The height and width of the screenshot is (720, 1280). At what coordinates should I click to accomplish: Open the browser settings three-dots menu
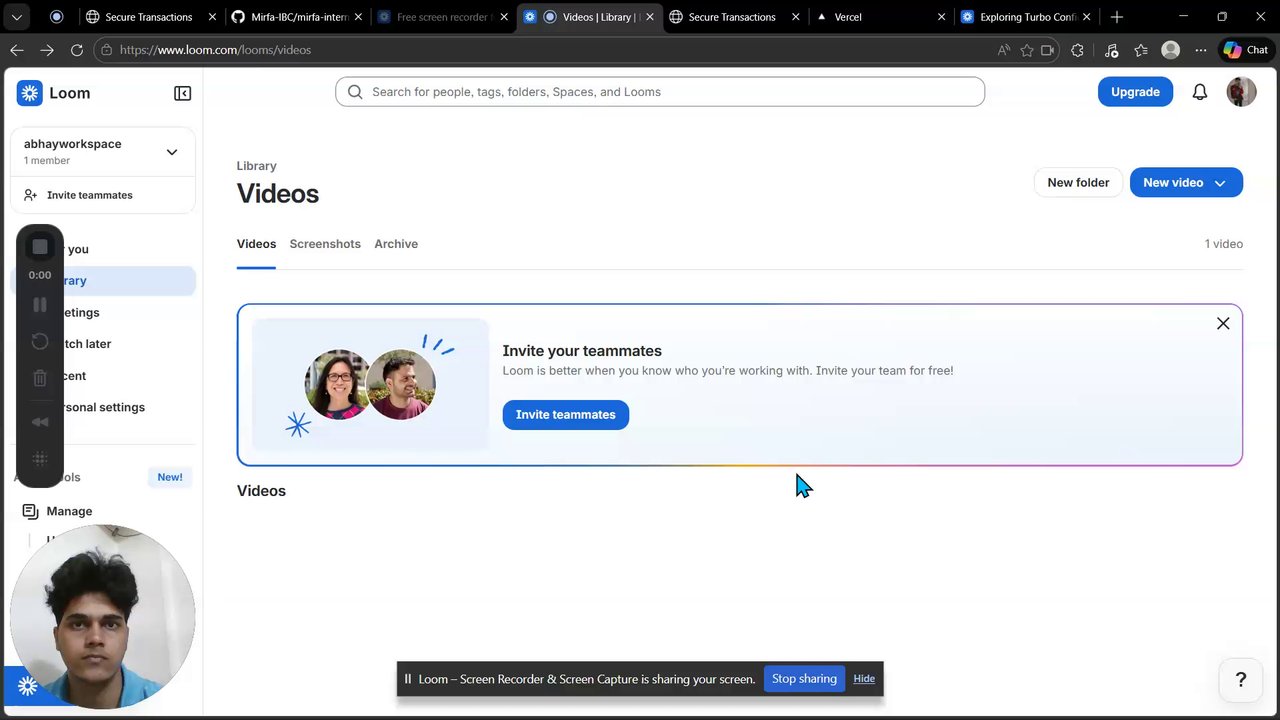pyautogui.click(x=1200, y=50)
